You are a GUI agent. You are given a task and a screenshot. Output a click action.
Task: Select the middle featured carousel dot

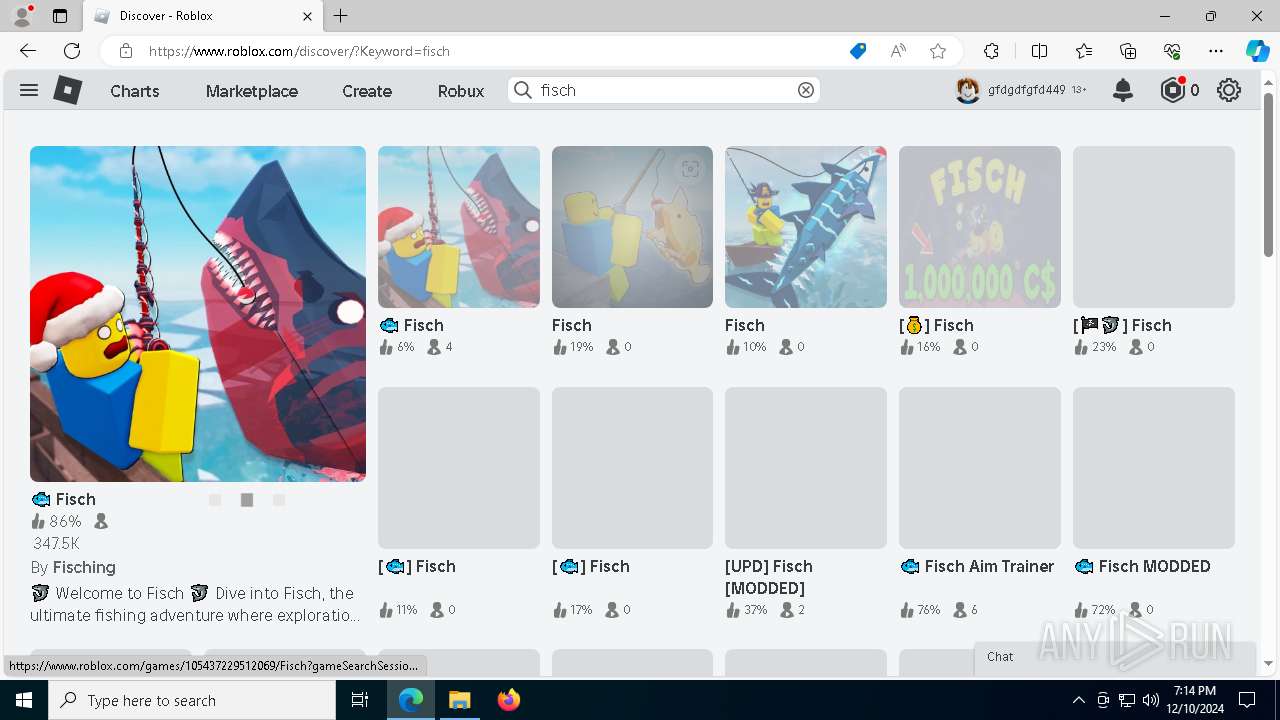[247, 500]
